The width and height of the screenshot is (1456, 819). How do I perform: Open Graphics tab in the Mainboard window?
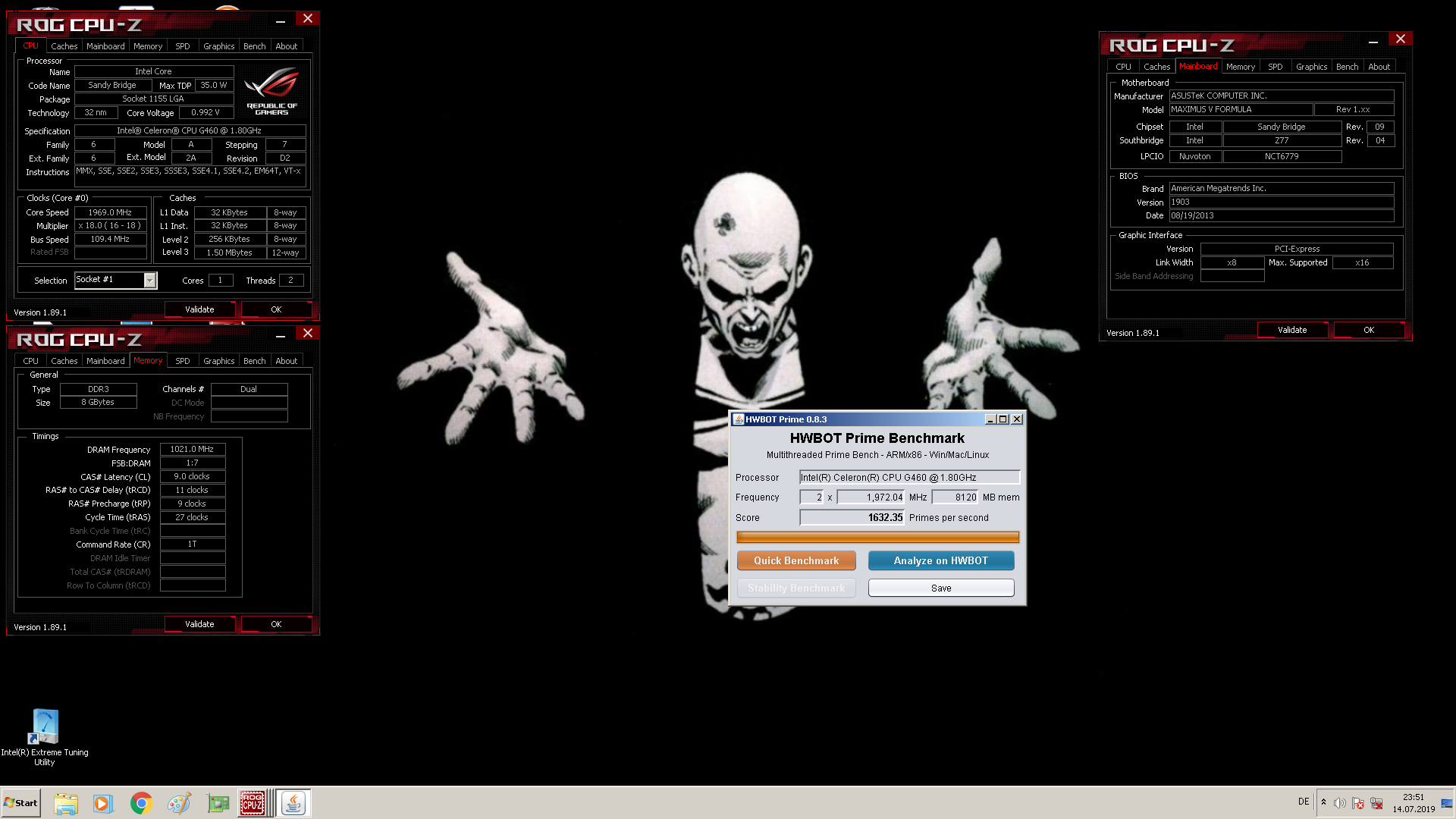click(1311, 67)
